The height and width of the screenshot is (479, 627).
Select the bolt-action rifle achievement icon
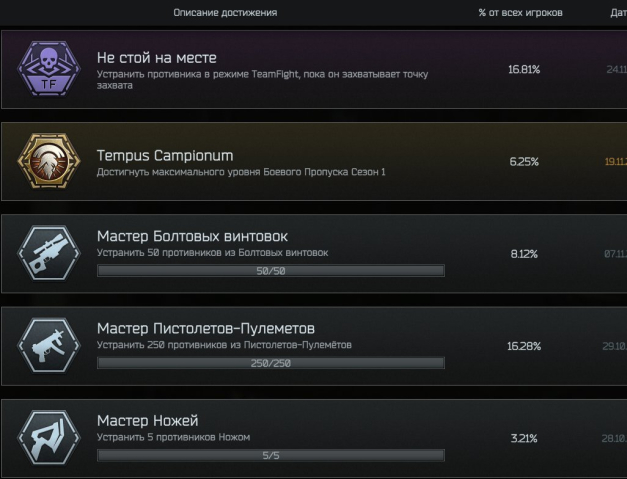click(49, 253)
